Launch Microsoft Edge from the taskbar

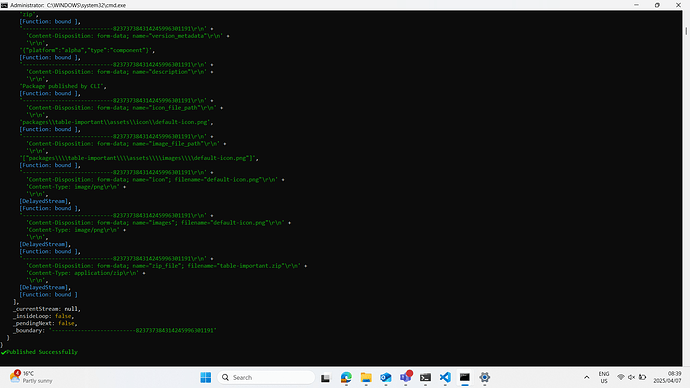346,377
